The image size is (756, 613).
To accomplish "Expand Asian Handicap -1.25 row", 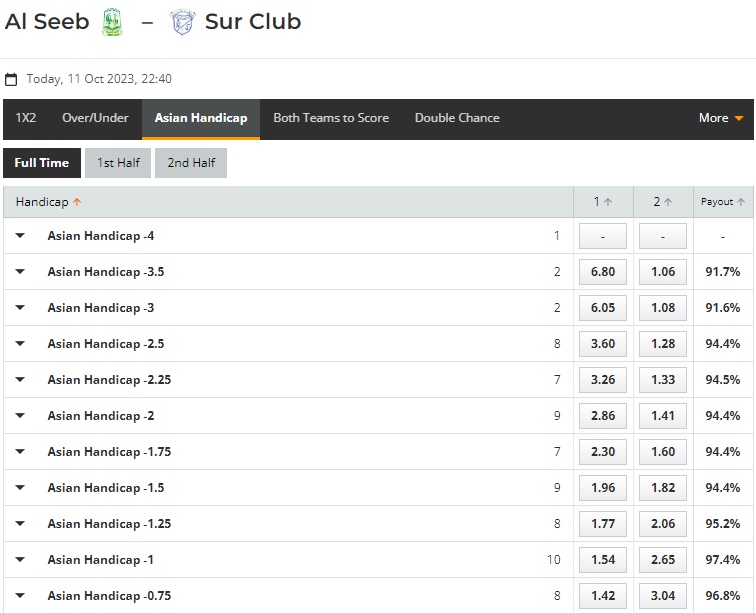I will pyautogui.click(x=20, y=524).
